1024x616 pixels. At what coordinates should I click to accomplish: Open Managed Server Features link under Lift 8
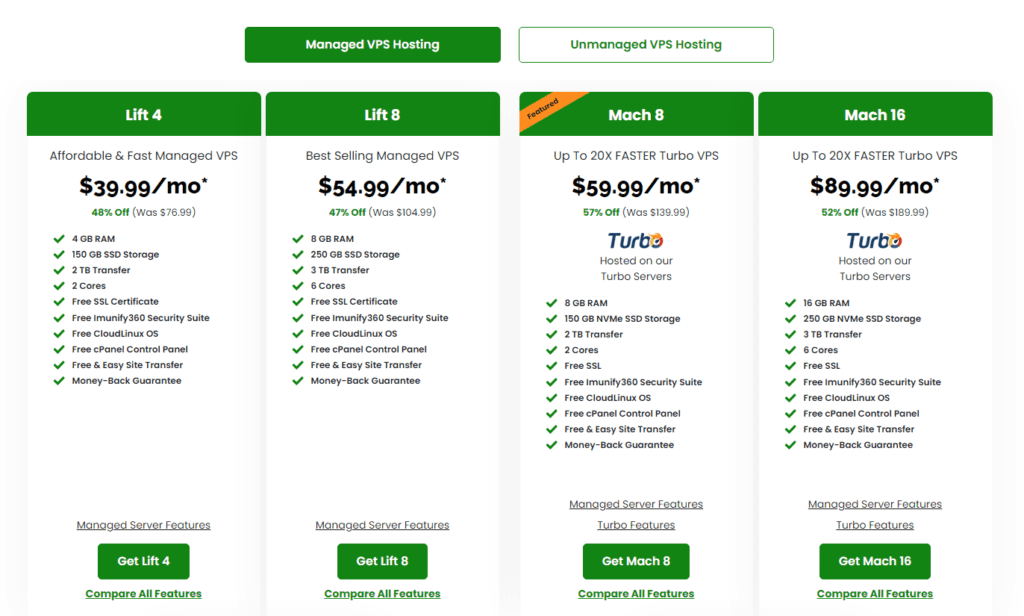(x=382, y=524)
